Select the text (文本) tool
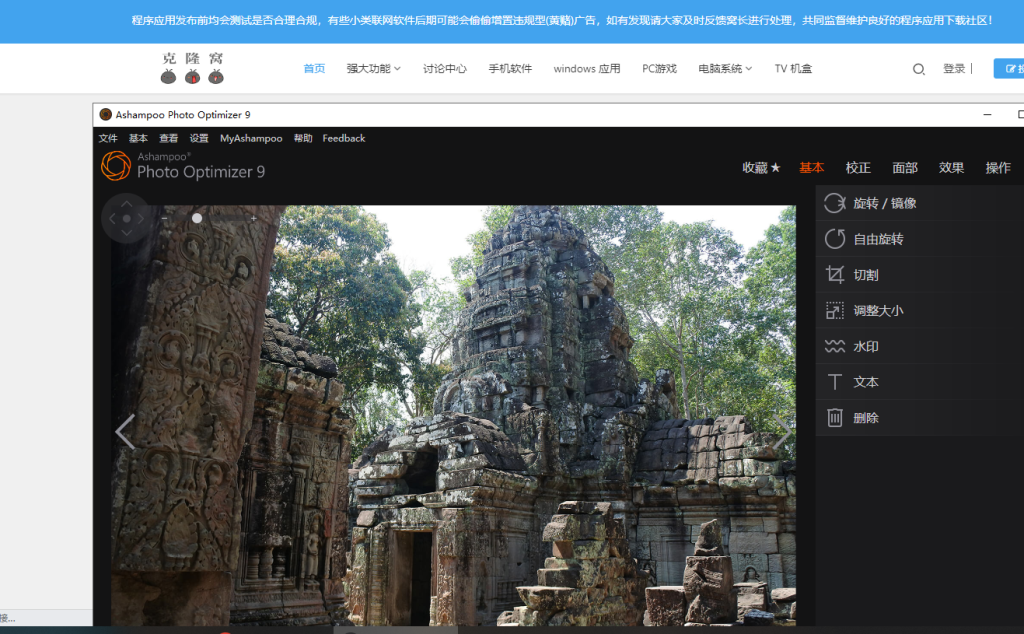 (920, 382)
